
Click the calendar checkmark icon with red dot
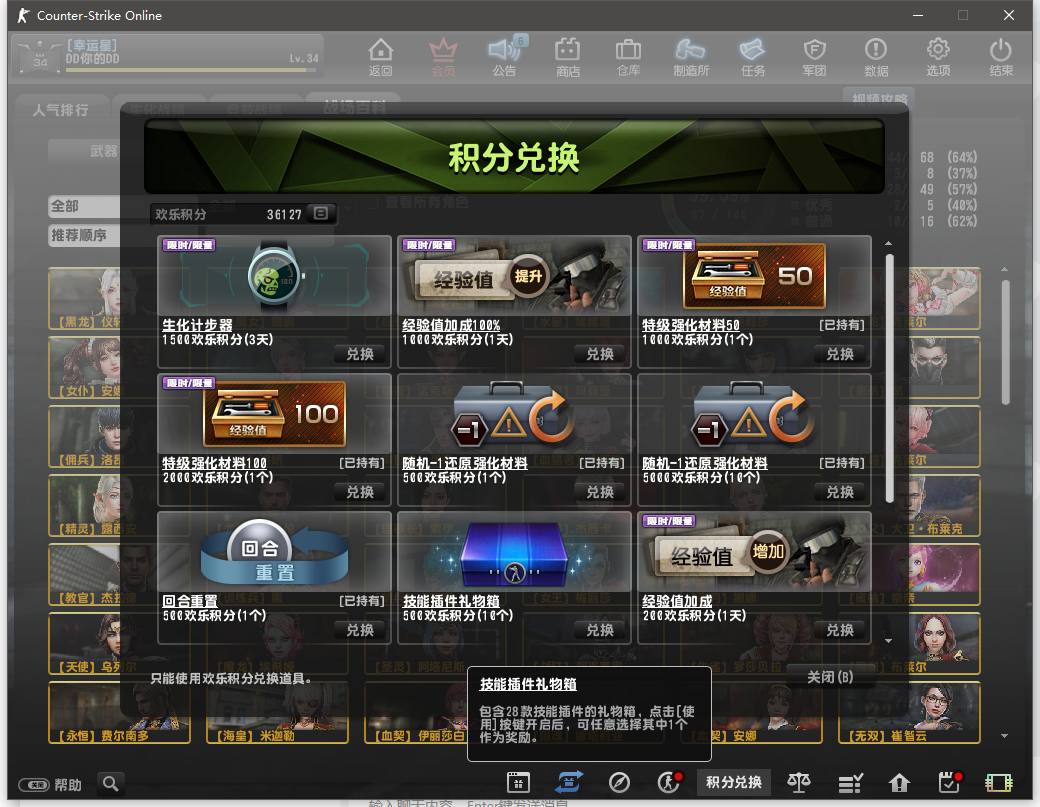pyautogui.click(x=950, y=783)
